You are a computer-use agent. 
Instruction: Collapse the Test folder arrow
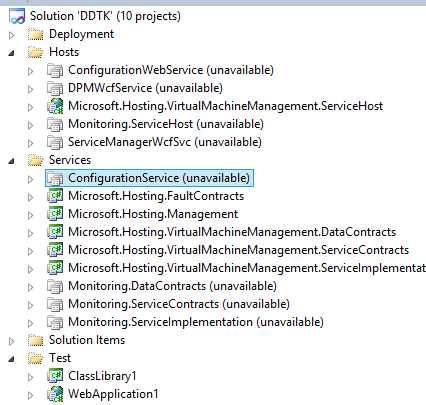click(12, 359)
